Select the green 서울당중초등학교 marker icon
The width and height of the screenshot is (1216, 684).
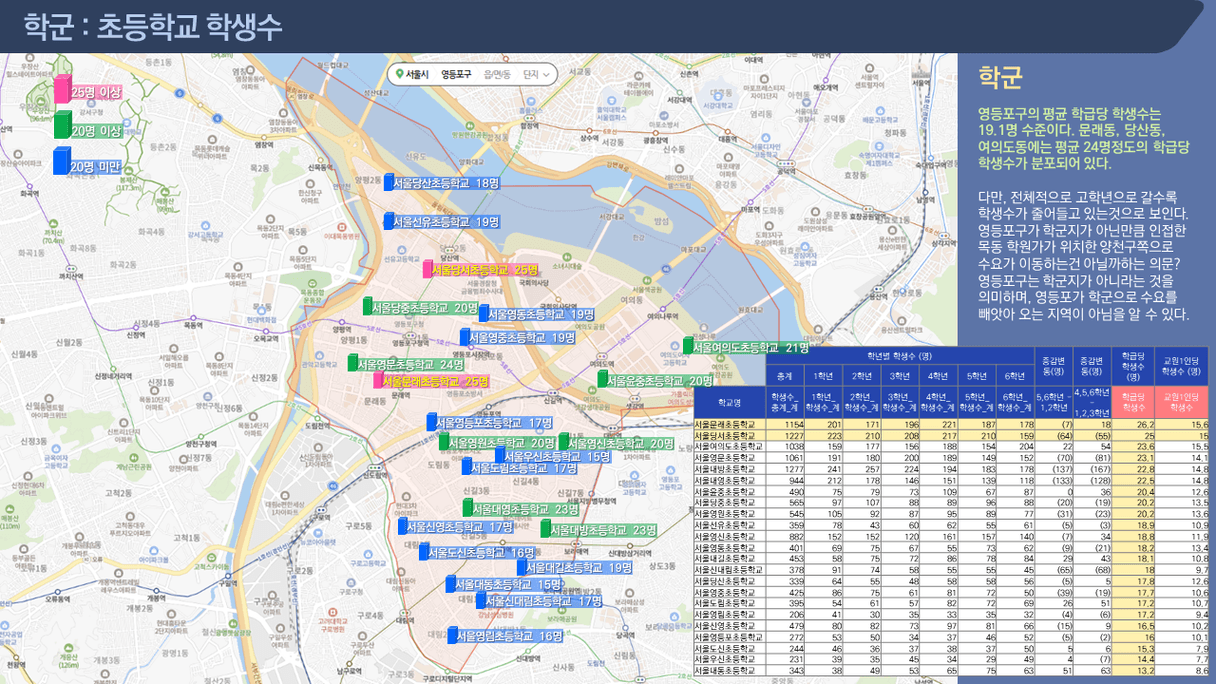367,307
